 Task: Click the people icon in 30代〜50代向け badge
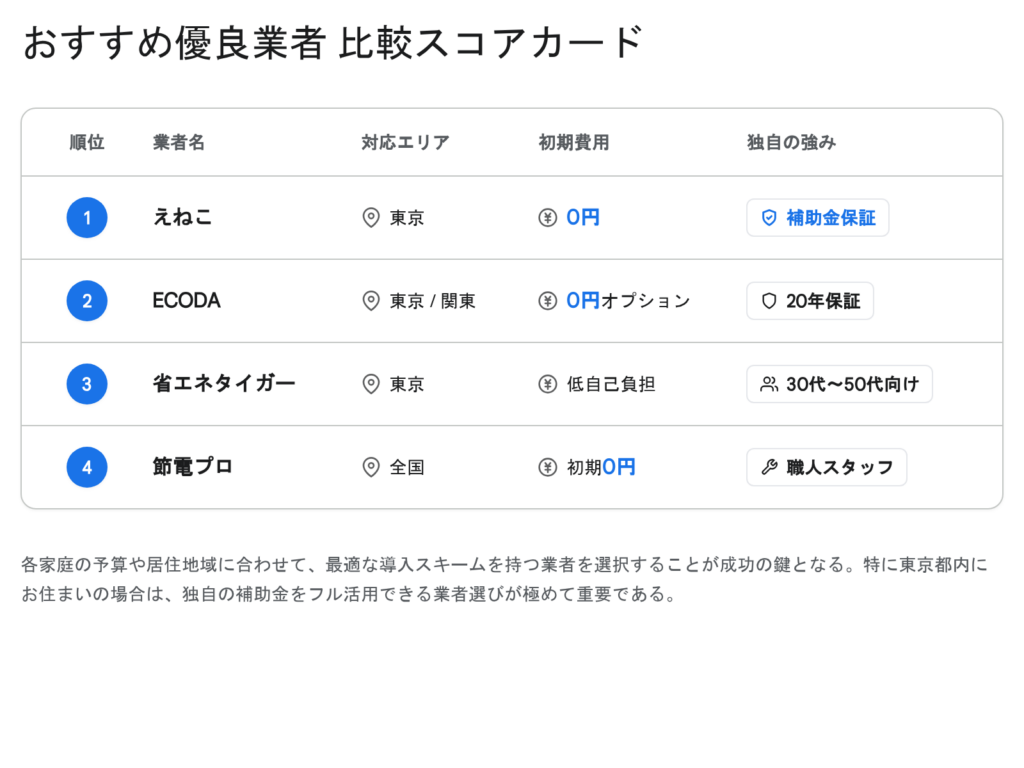tap(769, 384)
